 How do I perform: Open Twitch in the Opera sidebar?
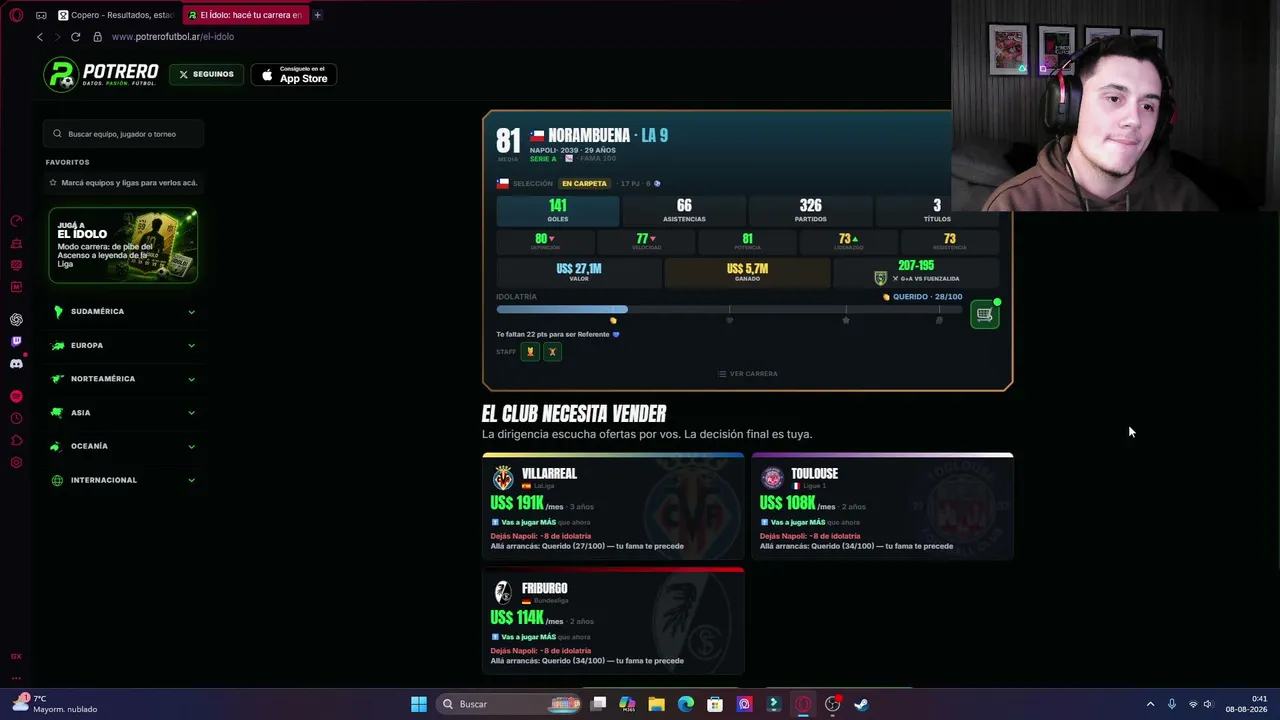pyautogui.click(x=16, y=342)
